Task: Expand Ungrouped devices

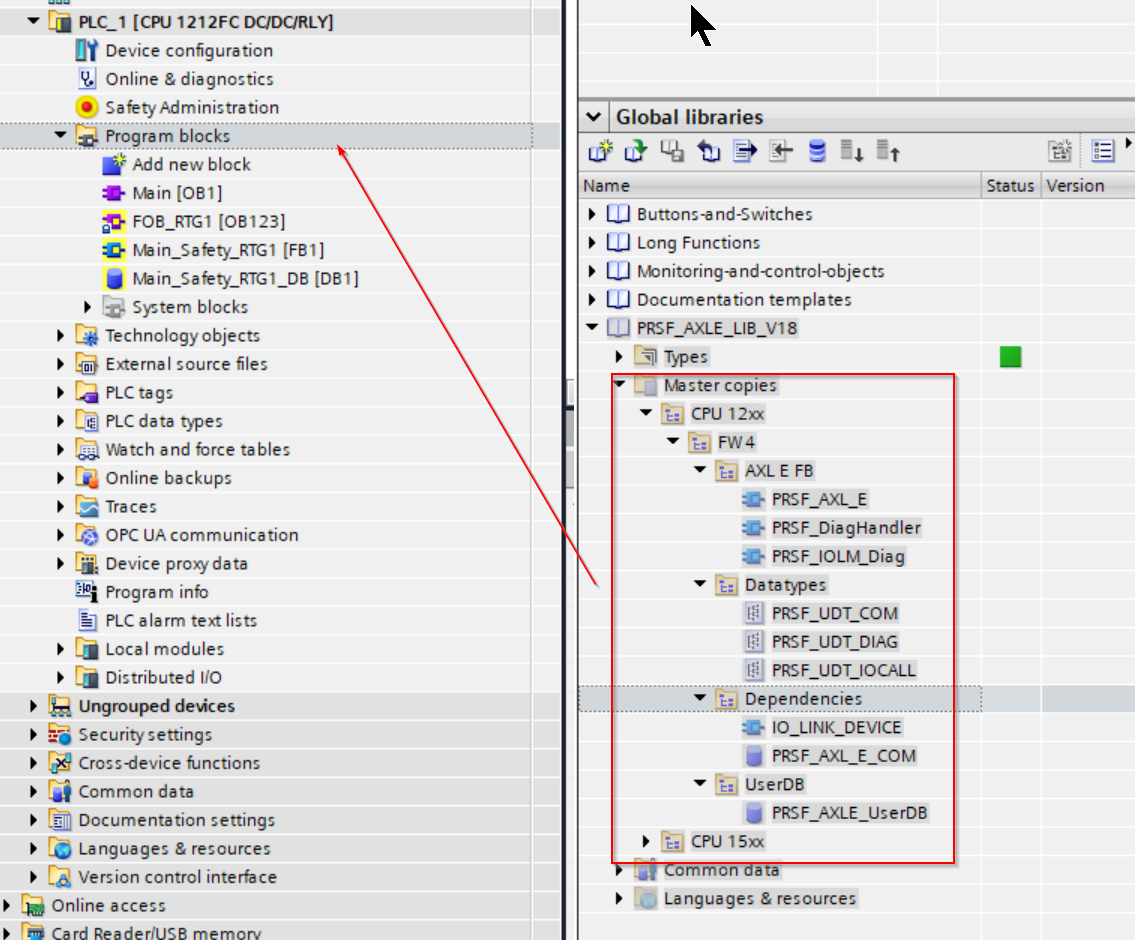Action: point(33,706)
